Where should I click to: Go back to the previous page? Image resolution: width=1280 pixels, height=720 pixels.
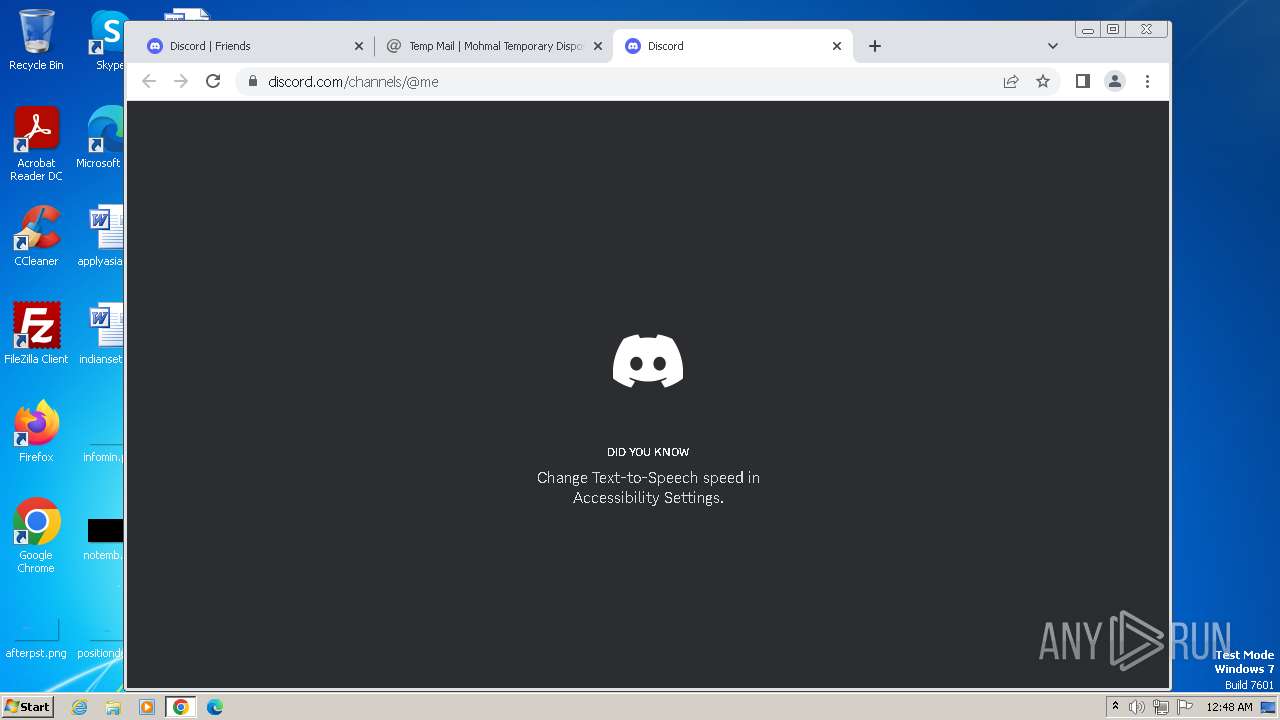149,81
